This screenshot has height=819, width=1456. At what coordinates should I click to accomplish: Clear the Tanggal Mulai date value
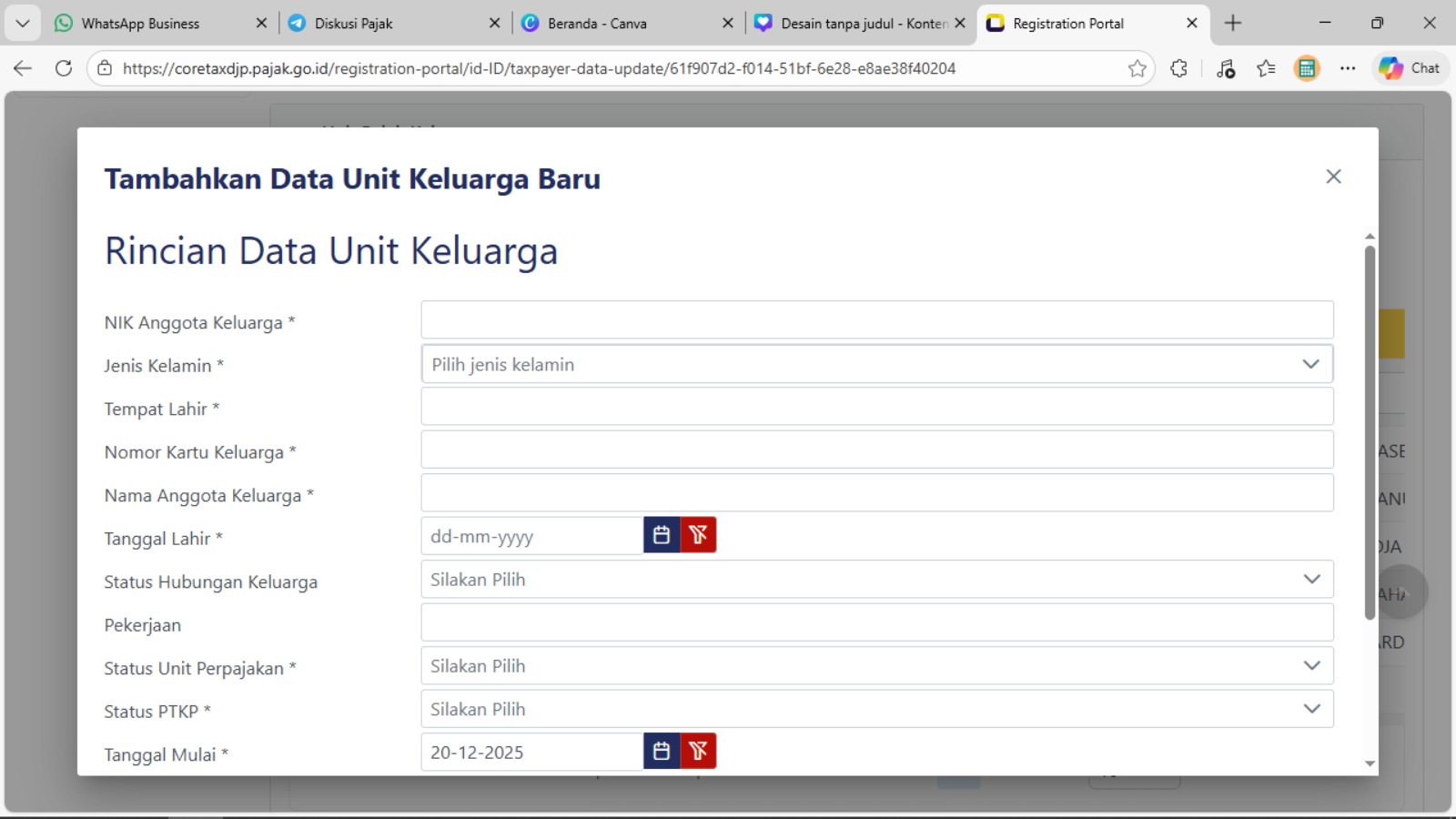pyautogui.click(x=698, y=752)
